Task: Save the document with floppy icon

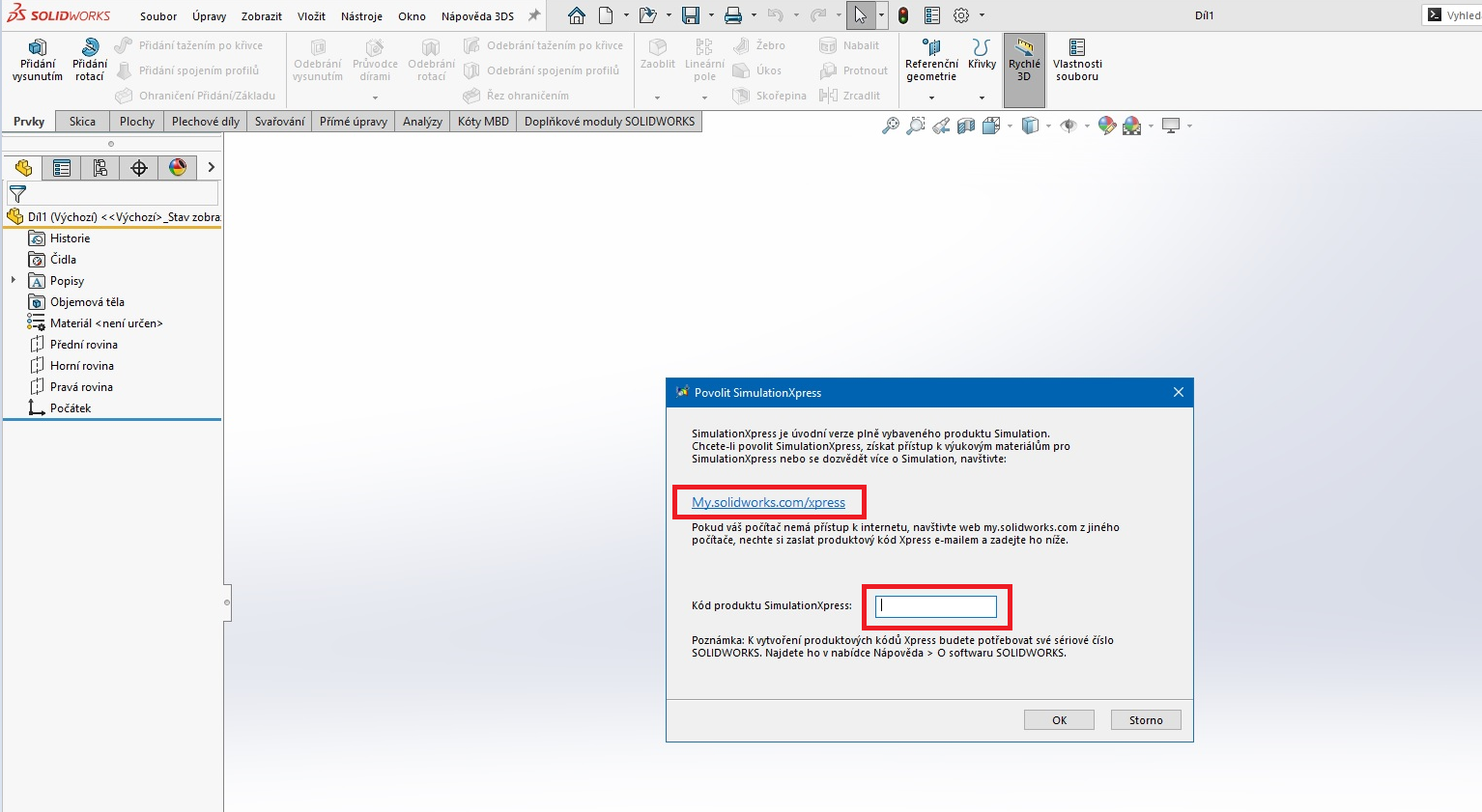Action: point(691,15)
